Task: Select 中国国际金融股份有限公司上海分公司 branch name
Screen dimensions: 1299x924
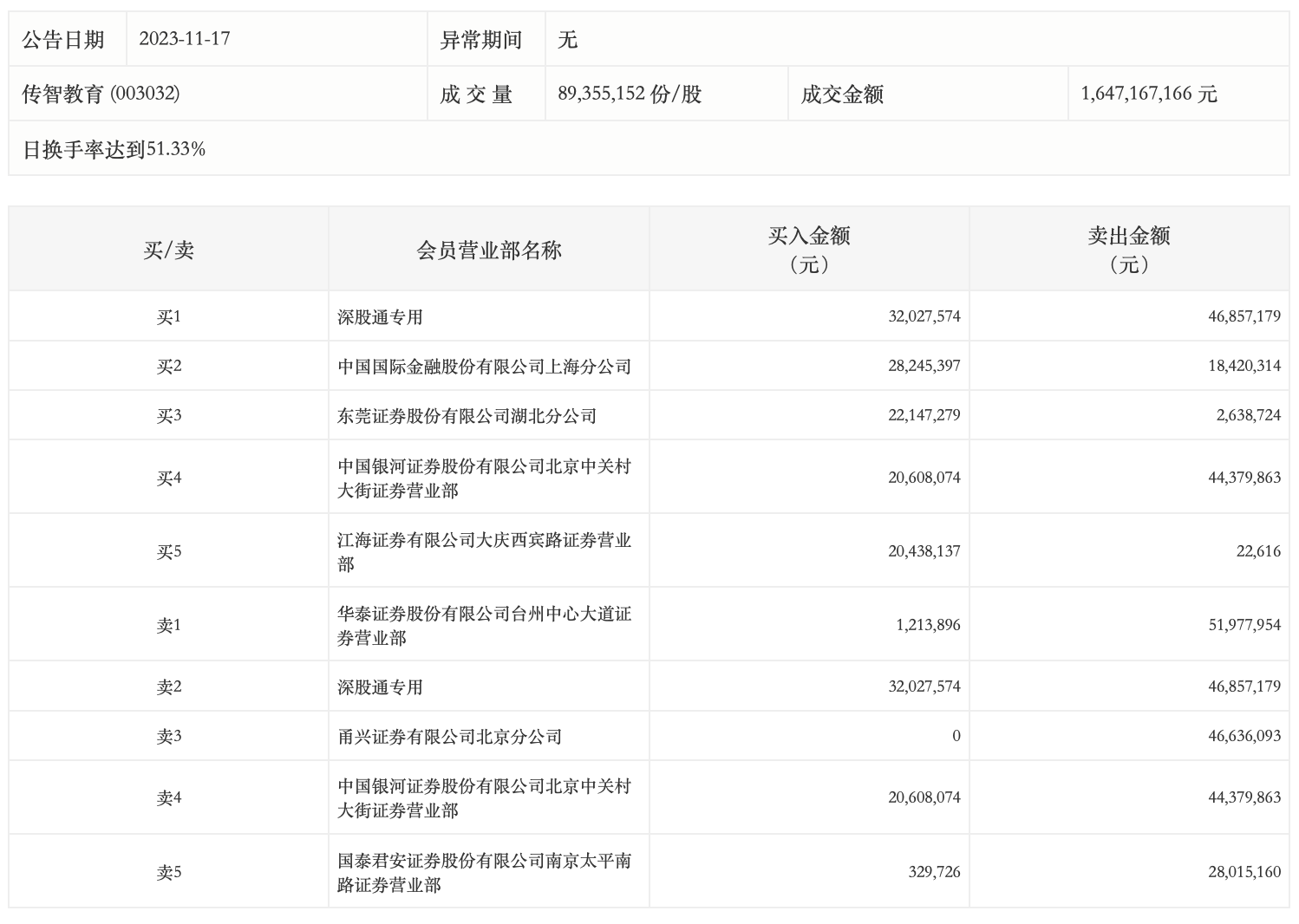Action: (484, 367)
